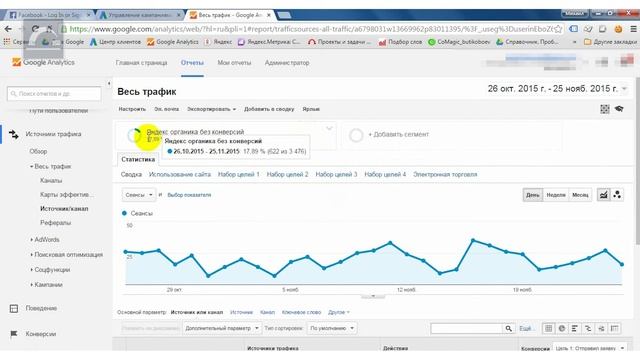
Task: Open Другое primary dimension dropdown
Action: pos(339,312)
